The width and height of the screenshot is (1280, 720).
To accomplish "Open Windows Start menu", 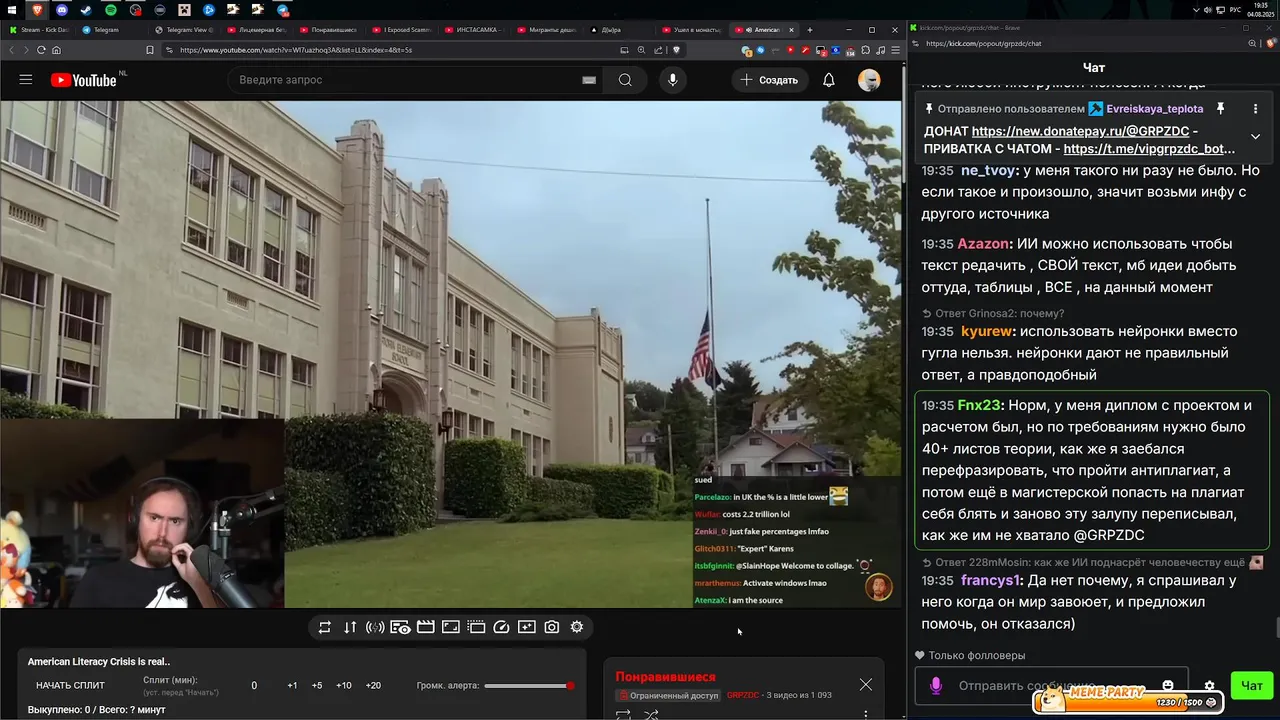I will pyautogui.click(x=13, y=10).
